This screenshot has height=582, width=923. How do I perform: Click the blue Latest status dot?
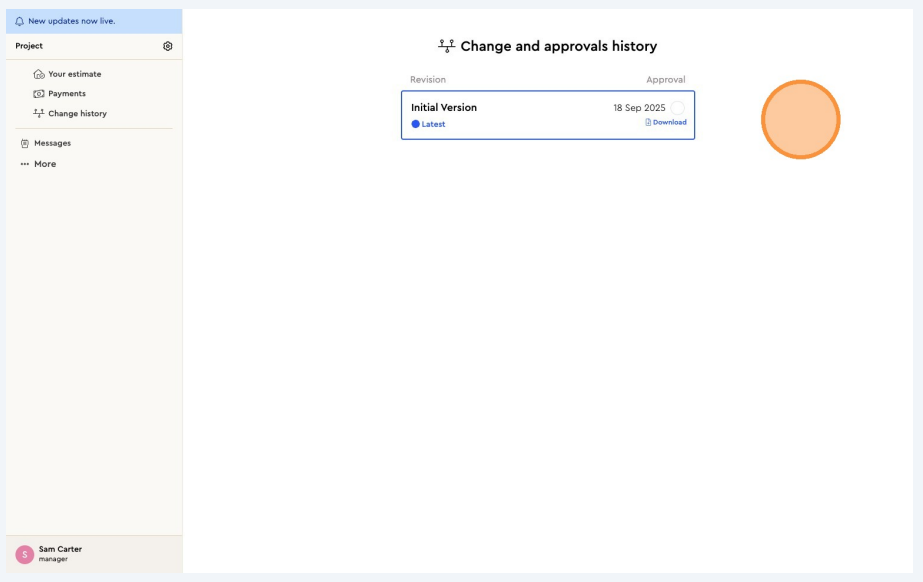[416, 124]
